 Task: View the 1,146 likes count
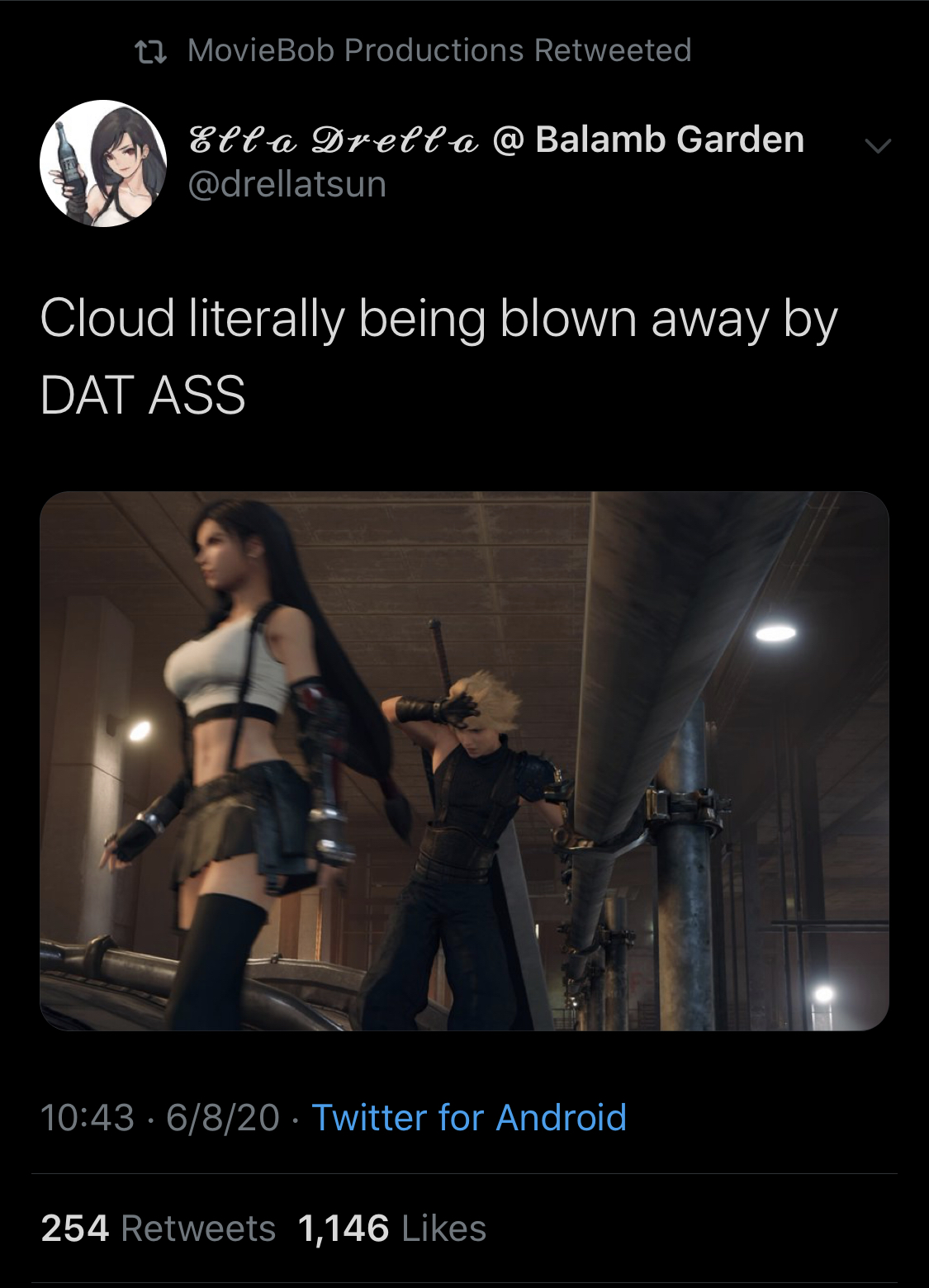click(344, 1228)
